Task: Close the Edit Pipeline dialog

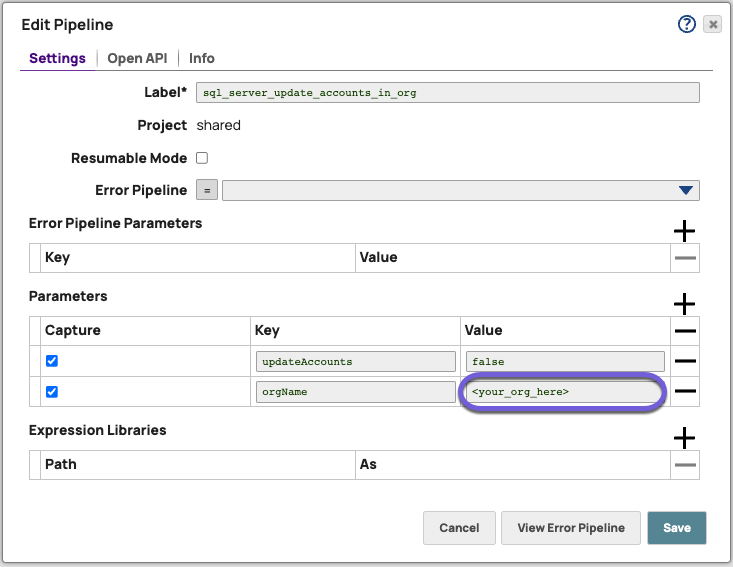Action: coord(712,24)
